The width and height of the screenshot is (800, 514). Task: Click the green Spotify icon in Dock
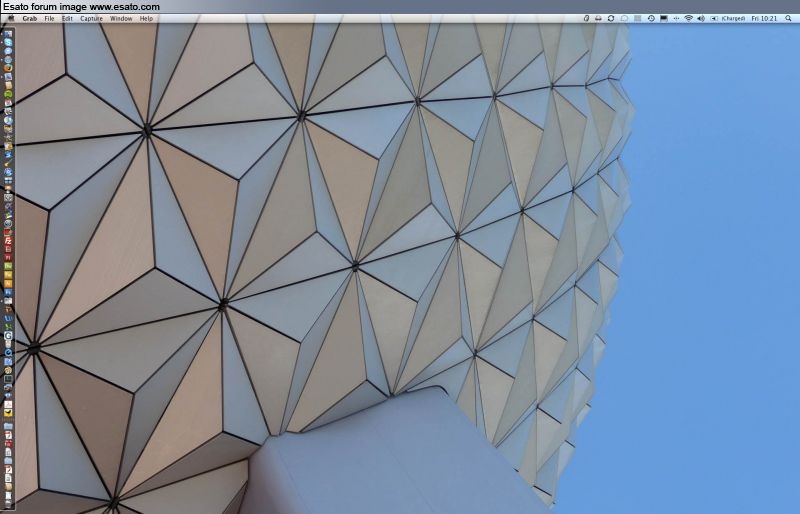coord(8,94)
